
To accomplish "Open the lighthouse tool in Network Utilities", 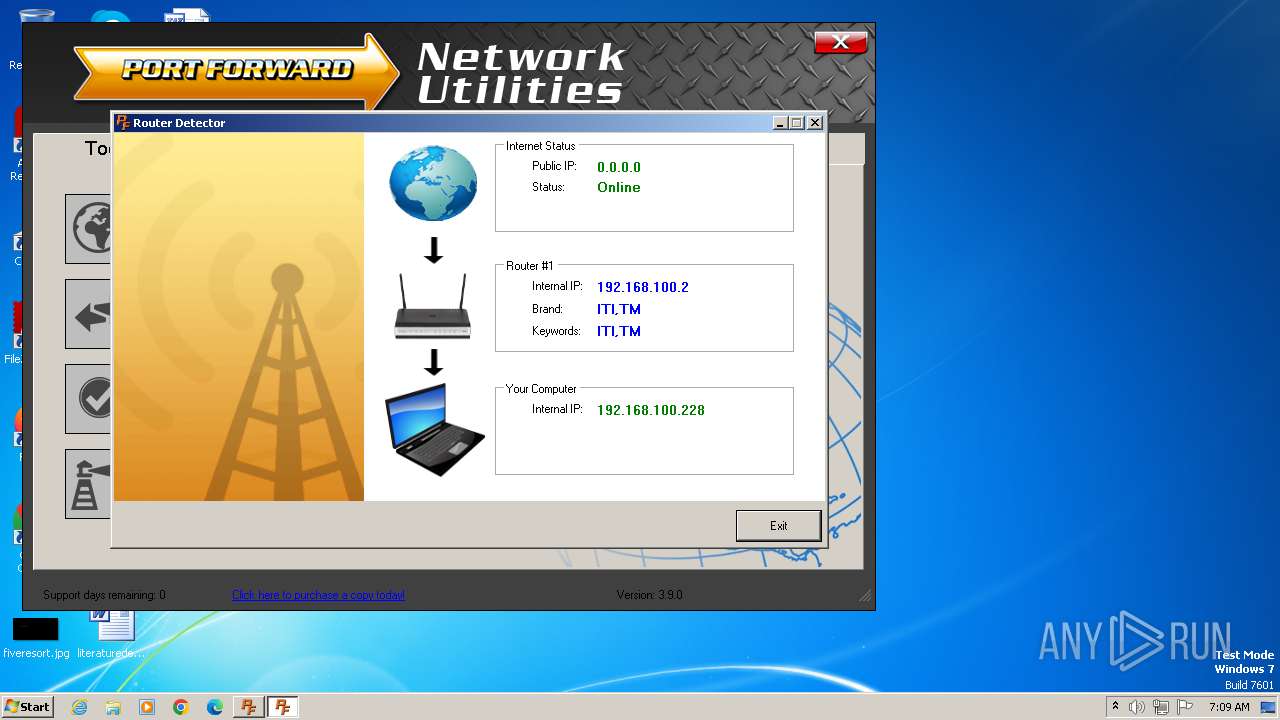I will [x=88, y=484].
